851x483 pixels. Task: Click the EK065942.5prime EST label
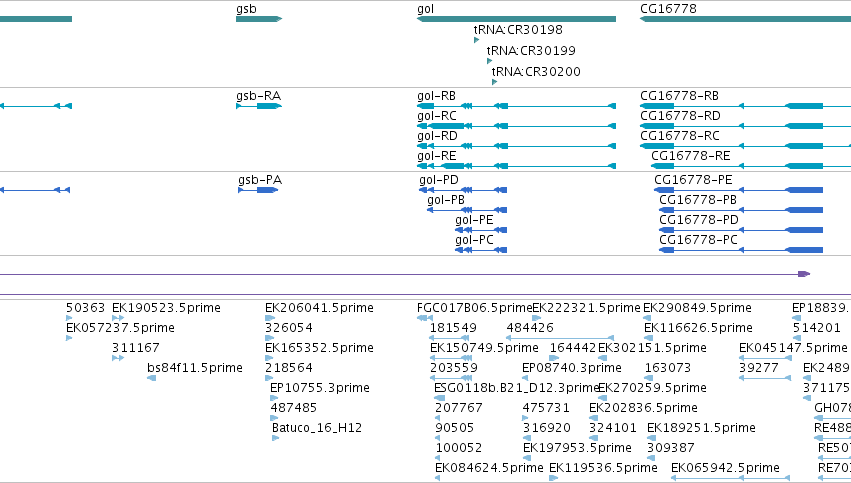(725, 468)
